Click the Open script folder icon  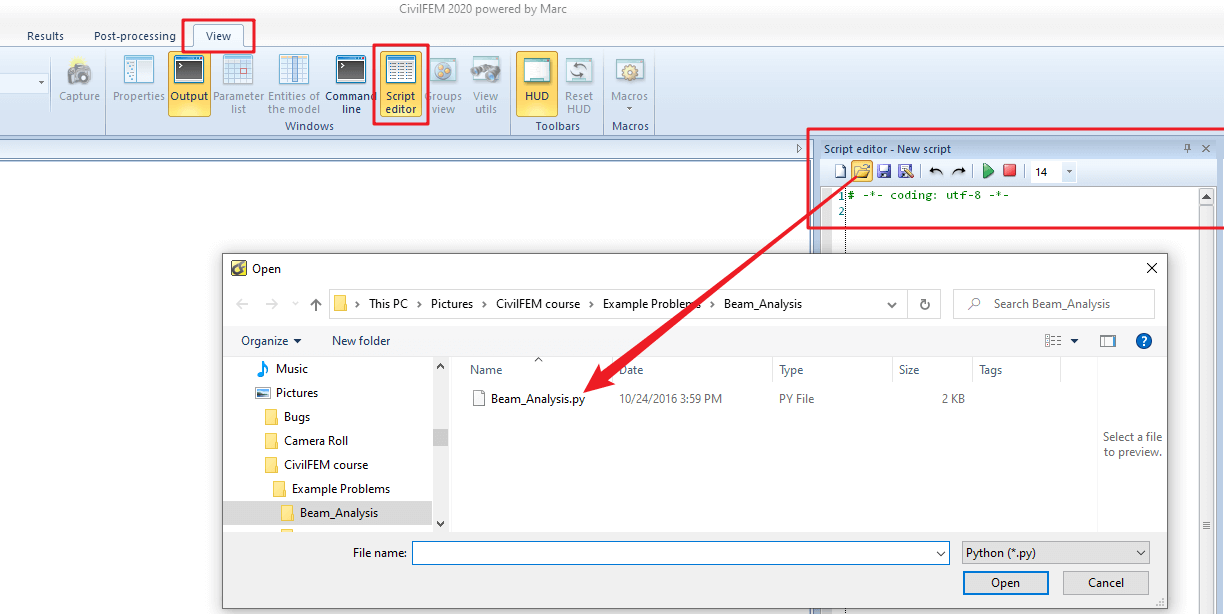861,172
